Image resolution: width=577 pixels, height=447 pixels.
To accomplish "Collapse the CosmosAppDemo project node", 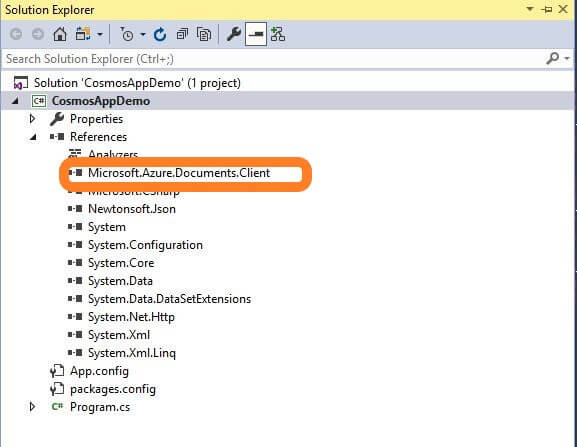I will pyautogui.click(x=15, y=100).
